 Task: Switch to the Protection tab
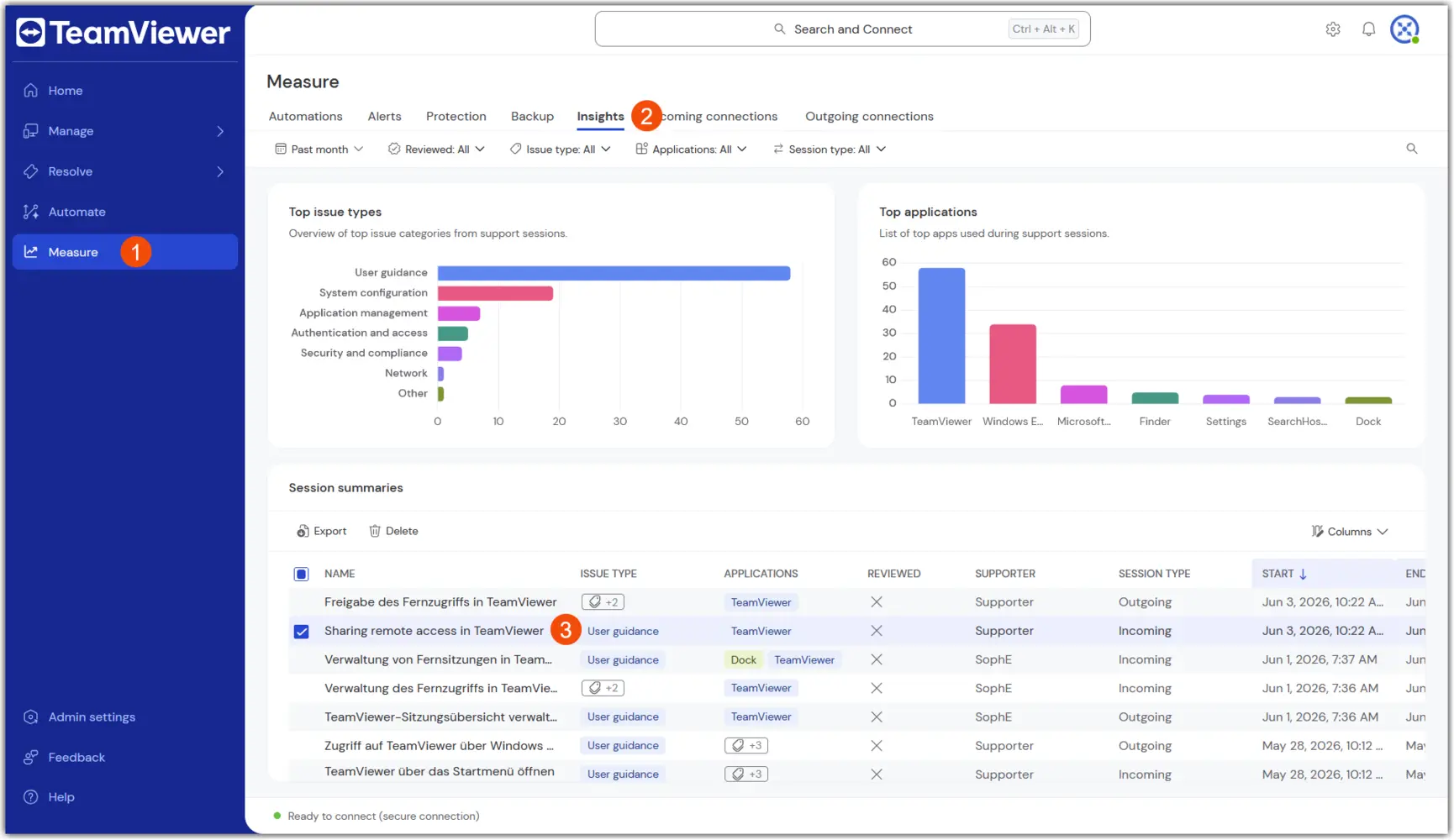[456, 117]
